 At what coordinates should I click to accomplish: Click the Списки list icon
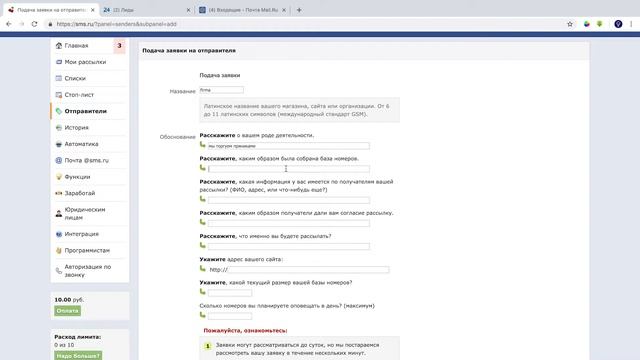point(59,78)
